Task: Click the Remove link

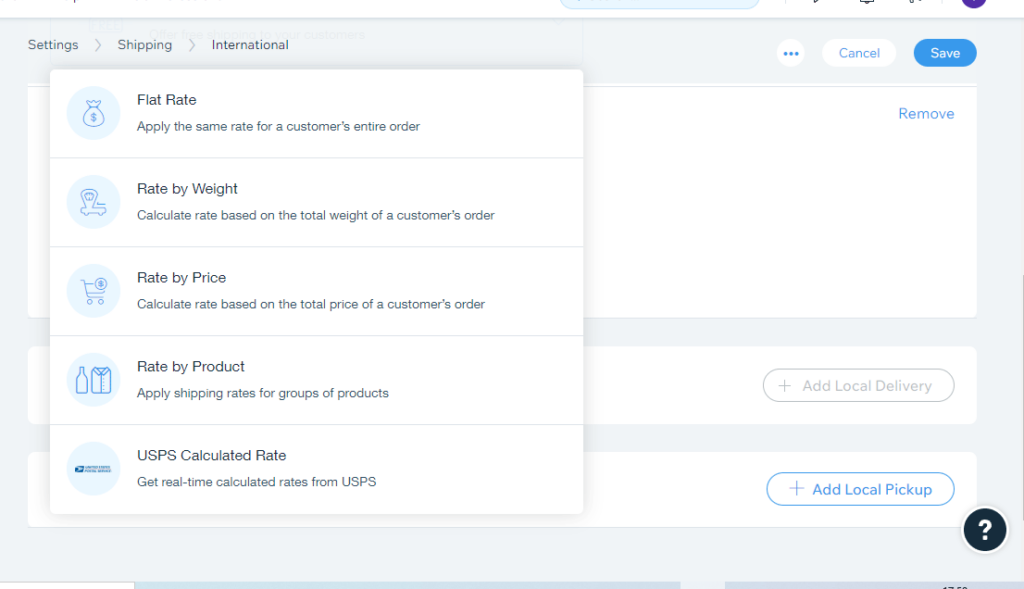Action: point(926,114)
